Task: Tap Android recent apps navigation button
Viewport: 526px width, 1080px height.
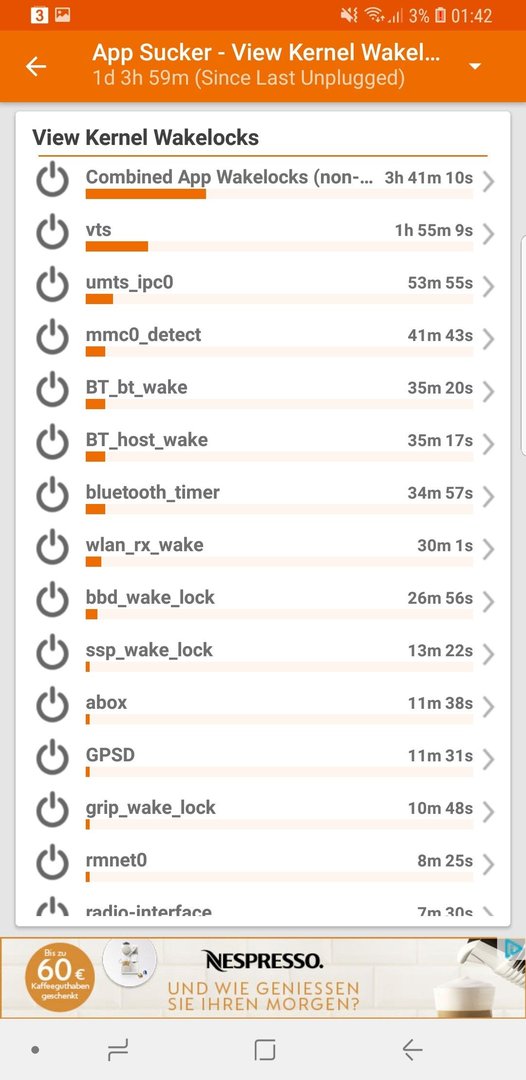Action: click(x=118, y=1050)
